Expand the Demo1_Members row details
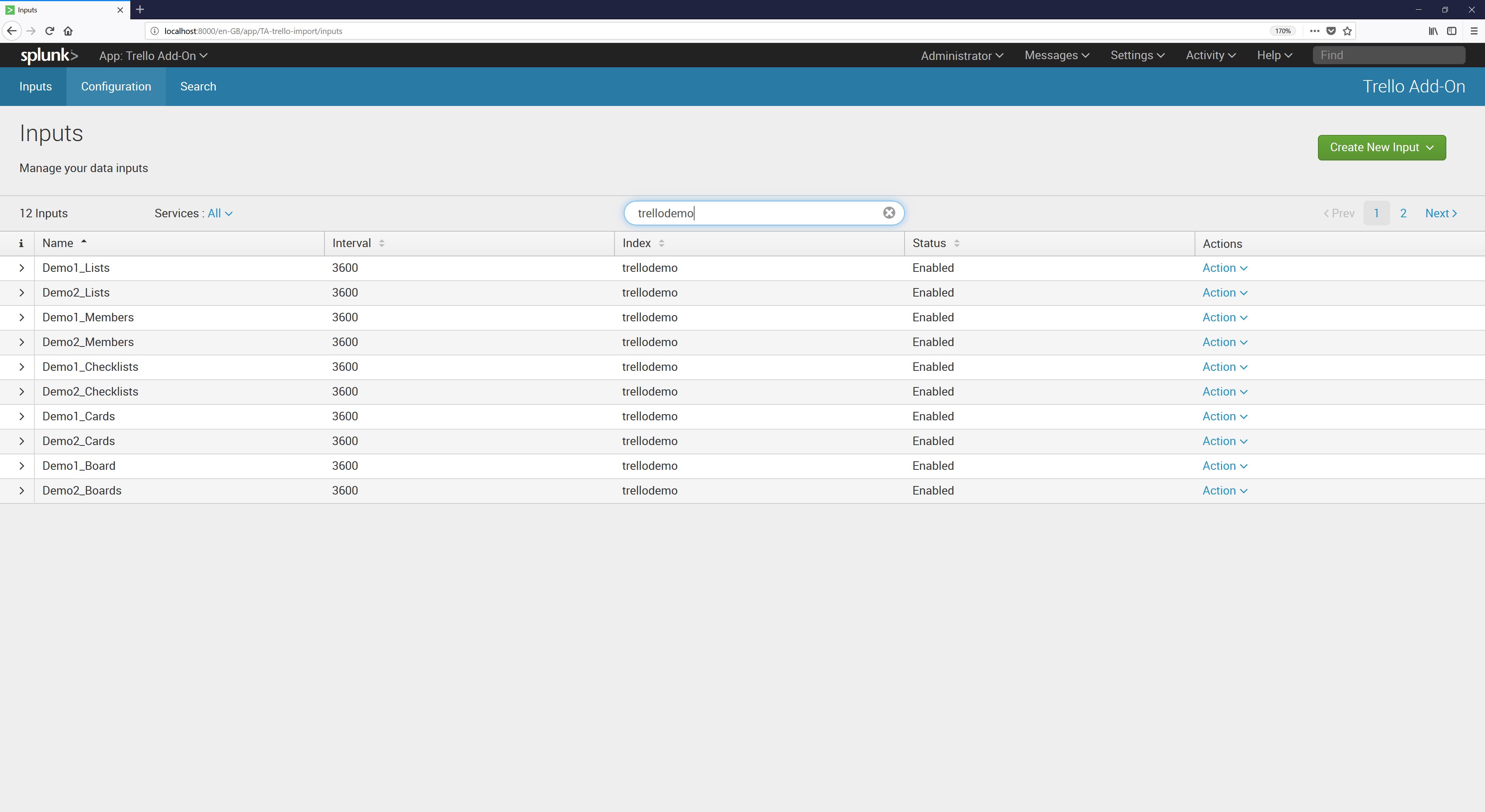 point(21,317)
